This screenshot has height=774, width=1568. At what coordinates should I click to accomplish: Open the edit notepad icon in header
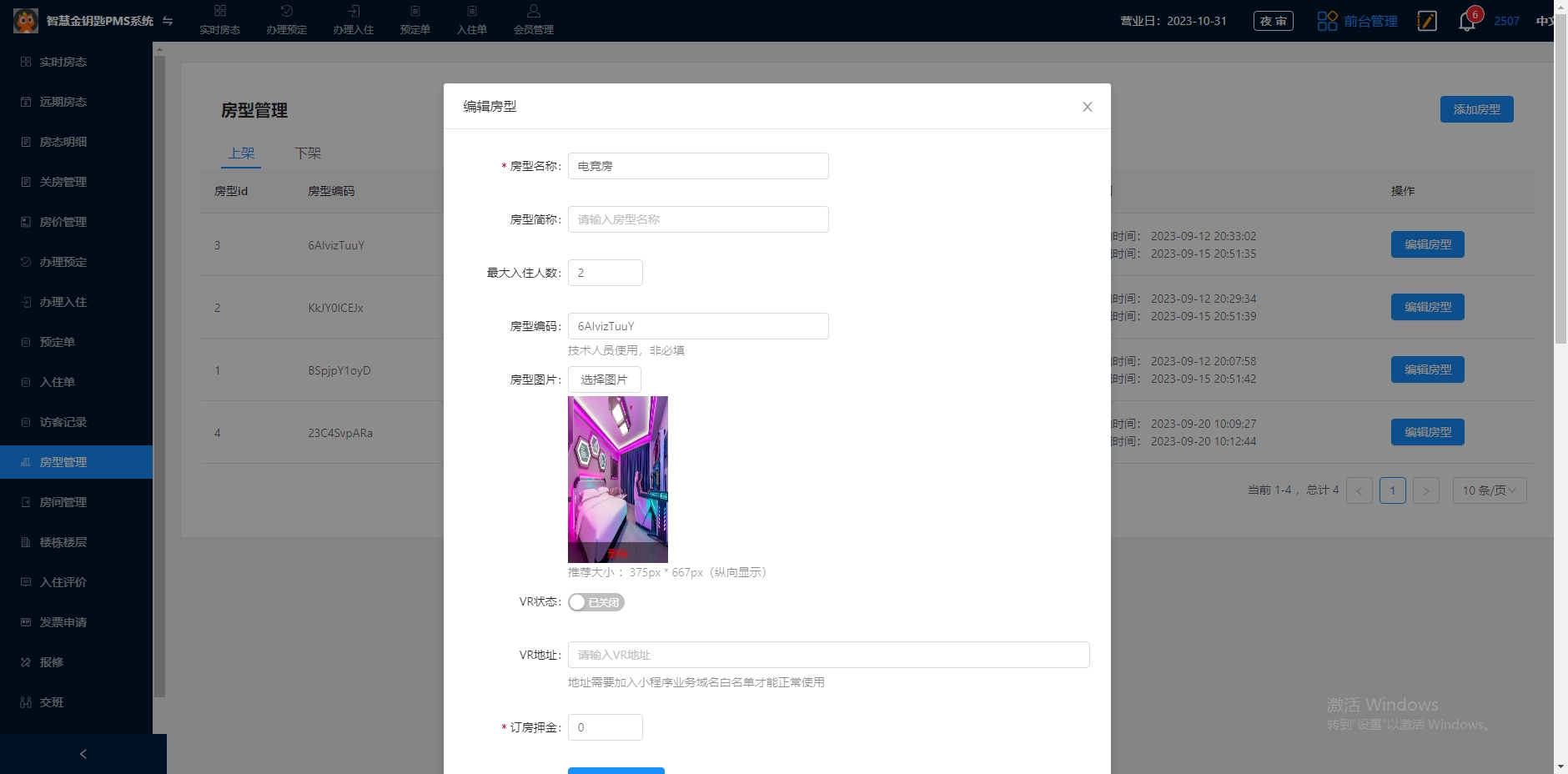1427,21
